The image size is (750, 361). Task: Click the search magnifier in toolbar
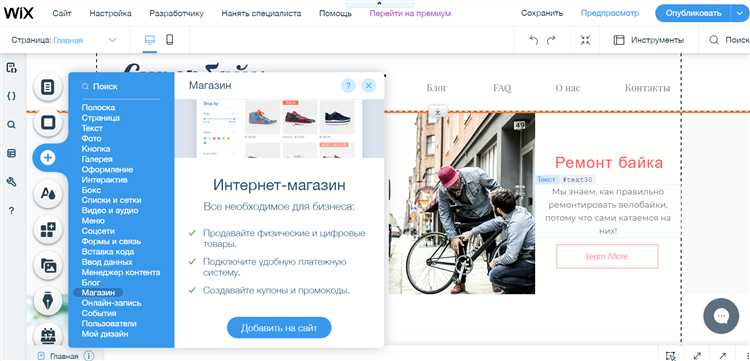714,40
